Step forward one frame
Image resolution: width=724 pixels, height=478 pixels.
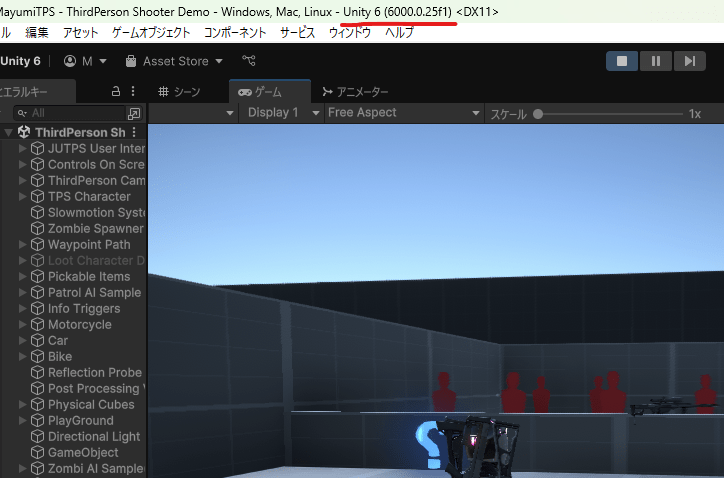tap(690, 61)
